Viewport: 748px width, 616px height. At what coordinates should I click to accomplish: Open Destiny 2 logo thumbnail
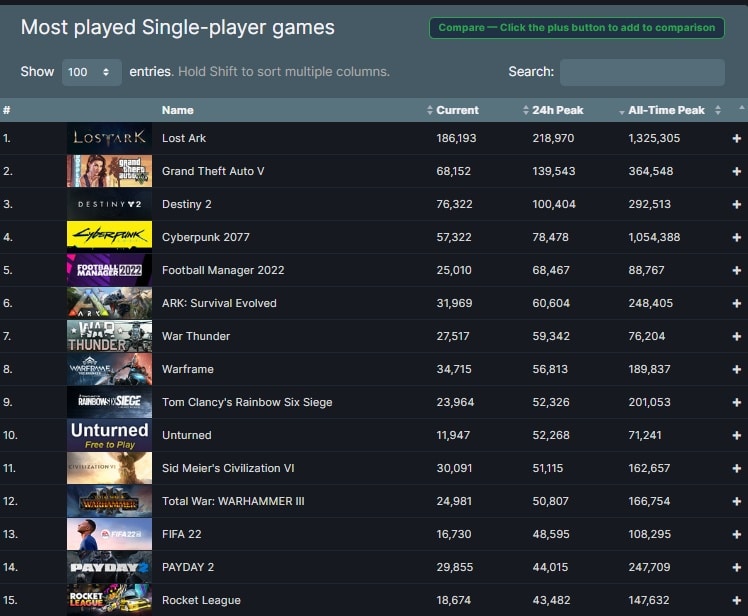(x=109, y=204)
